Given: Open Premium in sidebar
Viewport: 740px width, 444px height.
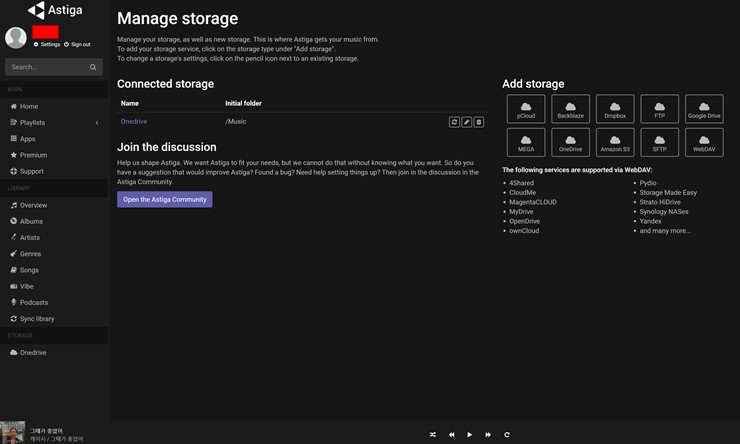Looking at the screenshot, I should point(29,155).
